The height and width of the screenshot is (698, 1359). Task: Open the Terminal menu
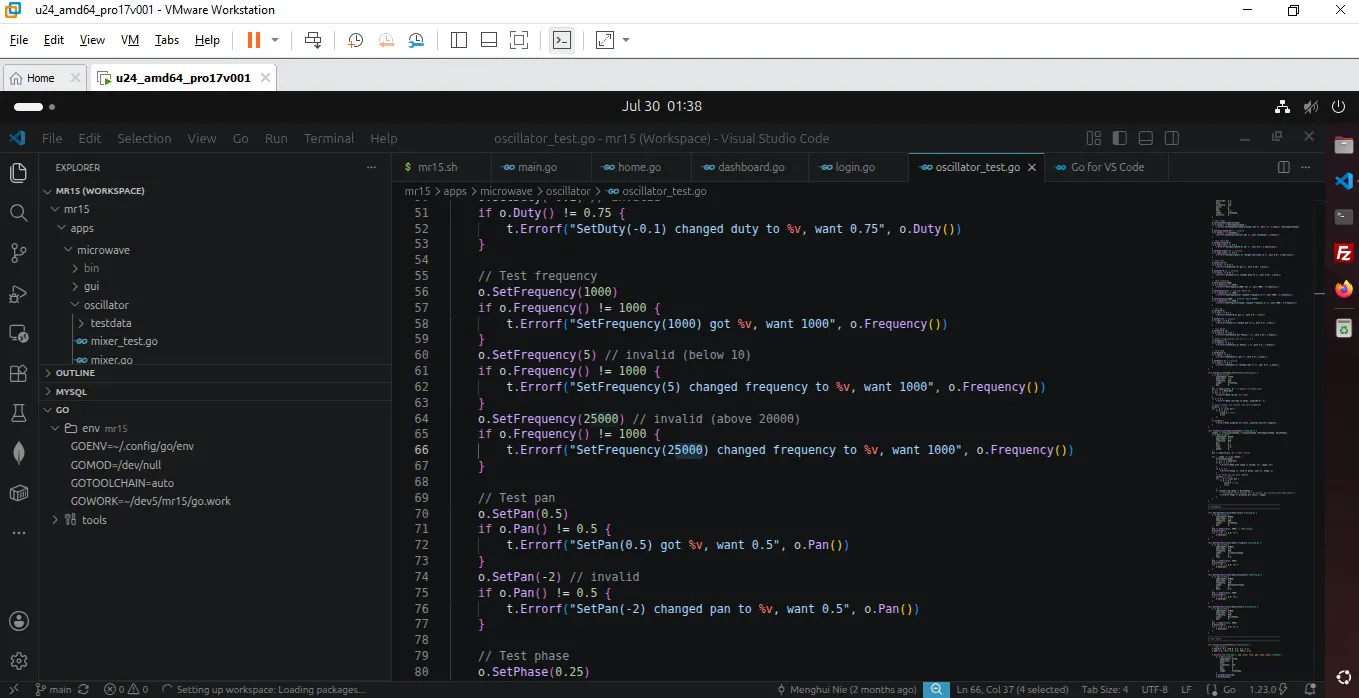329,138
